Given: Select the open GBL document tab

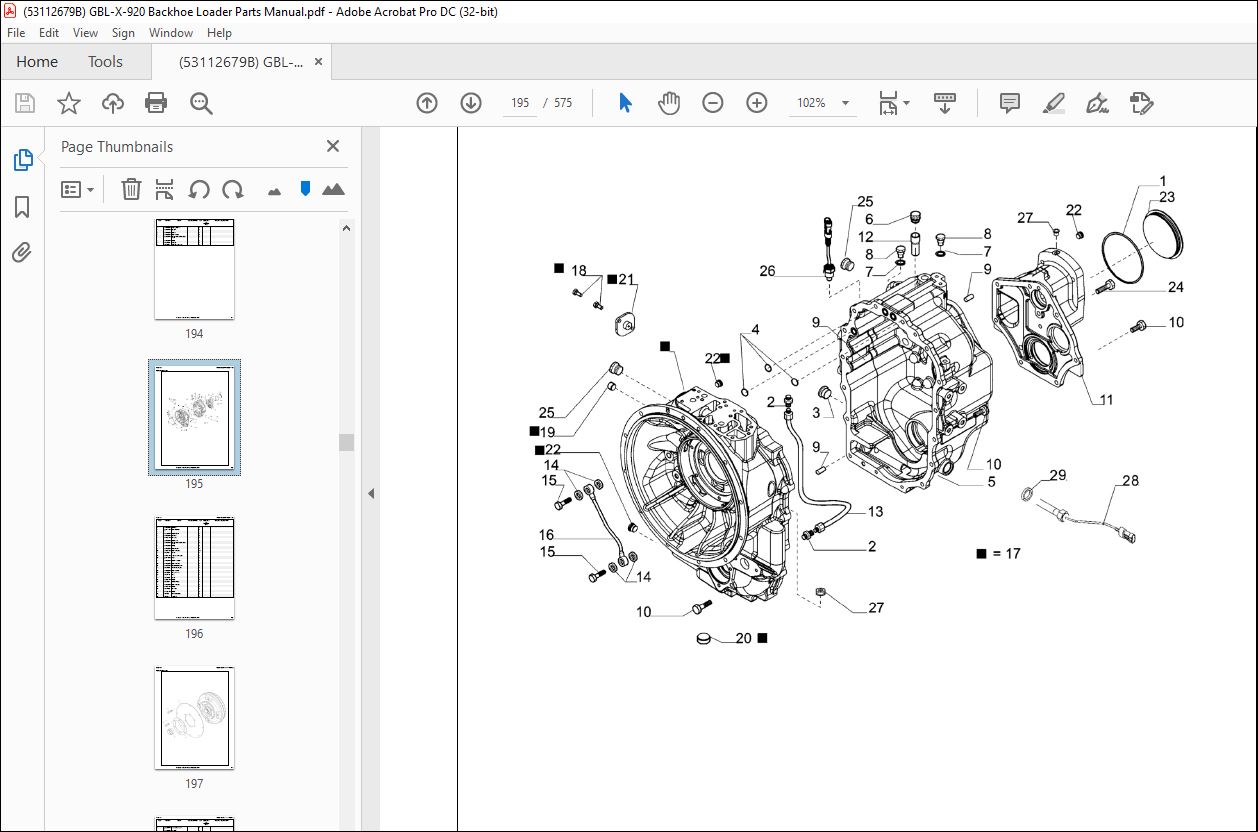Looking at the screenshot, I should 241,62.
